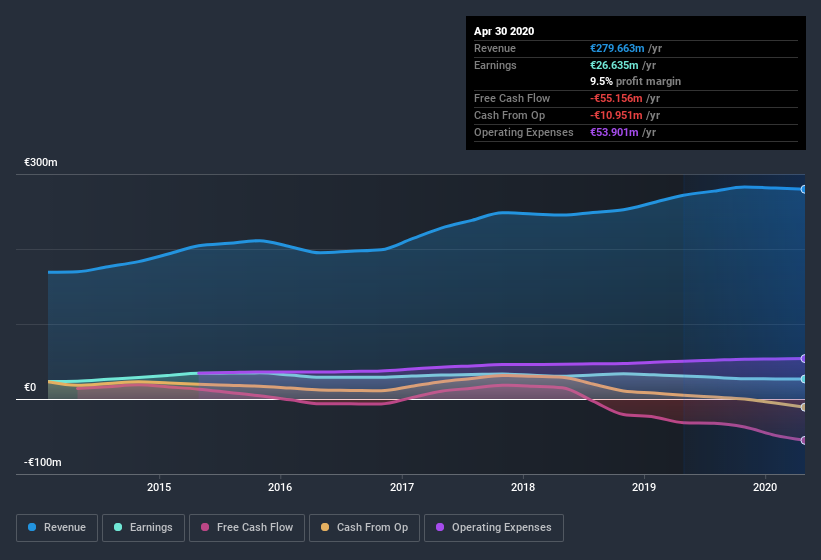
Task: Click the pink Free Cash Flow legend dot
Action: (205, 527)
